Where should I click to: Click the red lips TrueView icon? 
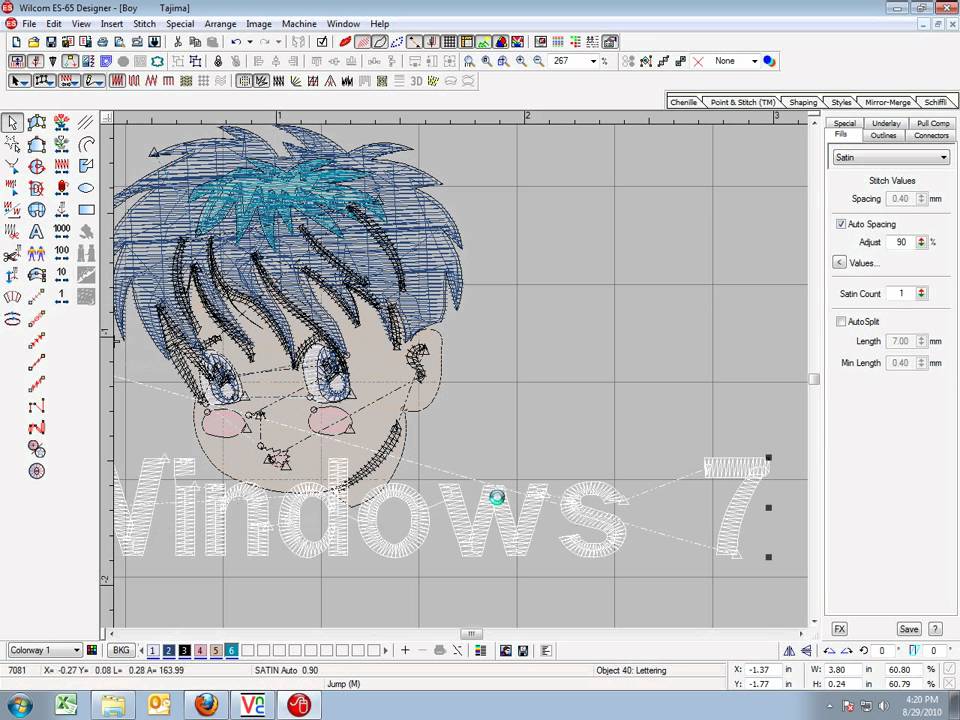(345, 42)
